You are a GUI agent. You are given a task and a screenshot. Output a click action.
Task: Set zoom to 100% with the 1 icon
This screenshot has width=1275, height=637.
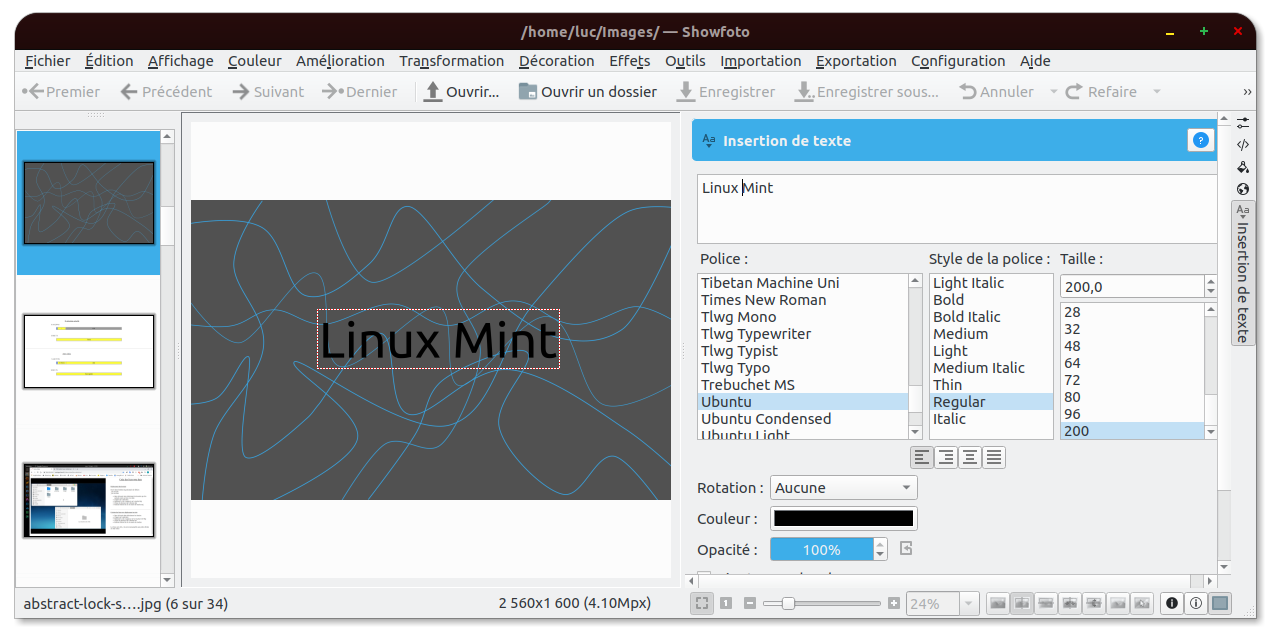coord(726,603)
